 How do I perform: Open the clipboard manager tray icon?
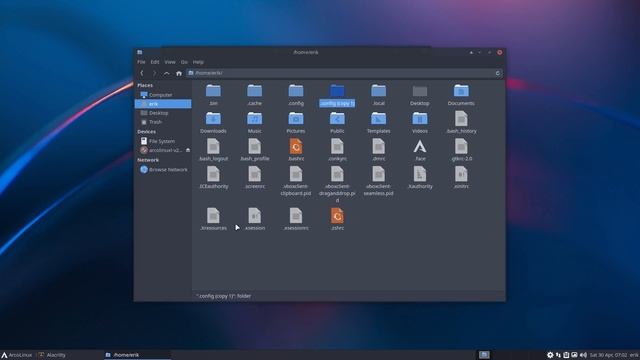[x=566, y=355]
